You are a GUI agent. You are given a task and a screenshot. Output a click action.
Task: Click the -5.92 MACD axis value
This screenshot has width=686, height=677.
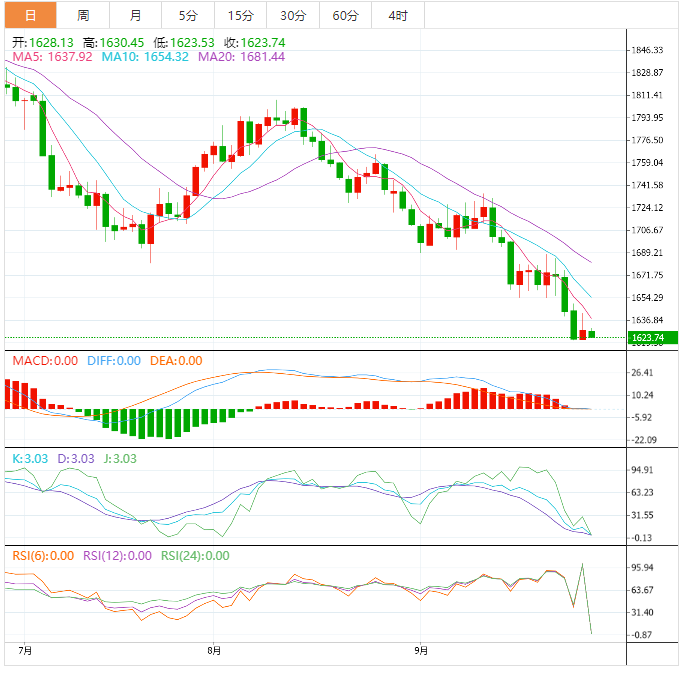[642, 417]
